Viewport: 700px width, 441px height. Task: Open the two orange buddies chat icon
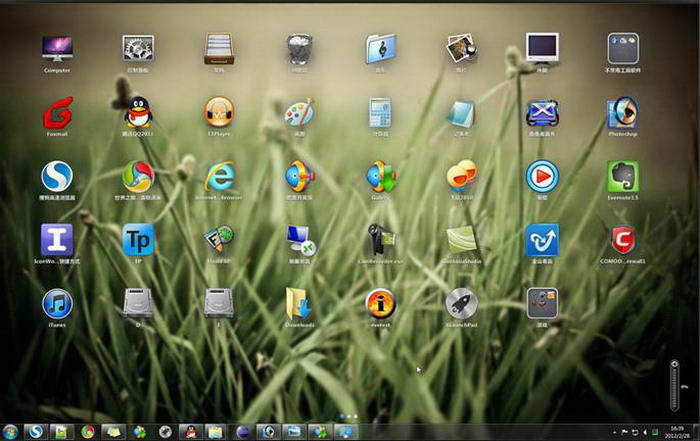pos(461,176)
